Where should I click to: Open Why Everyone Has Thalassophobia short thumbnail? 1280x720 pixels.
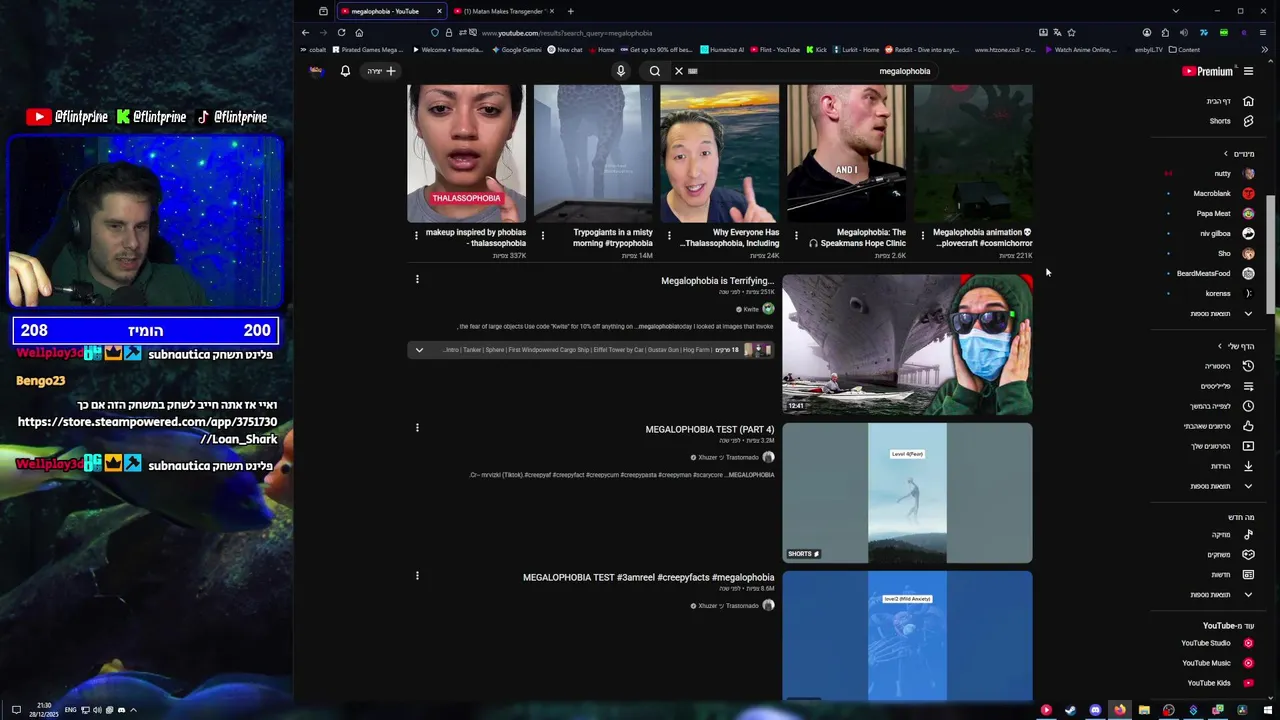coord(719,153)
